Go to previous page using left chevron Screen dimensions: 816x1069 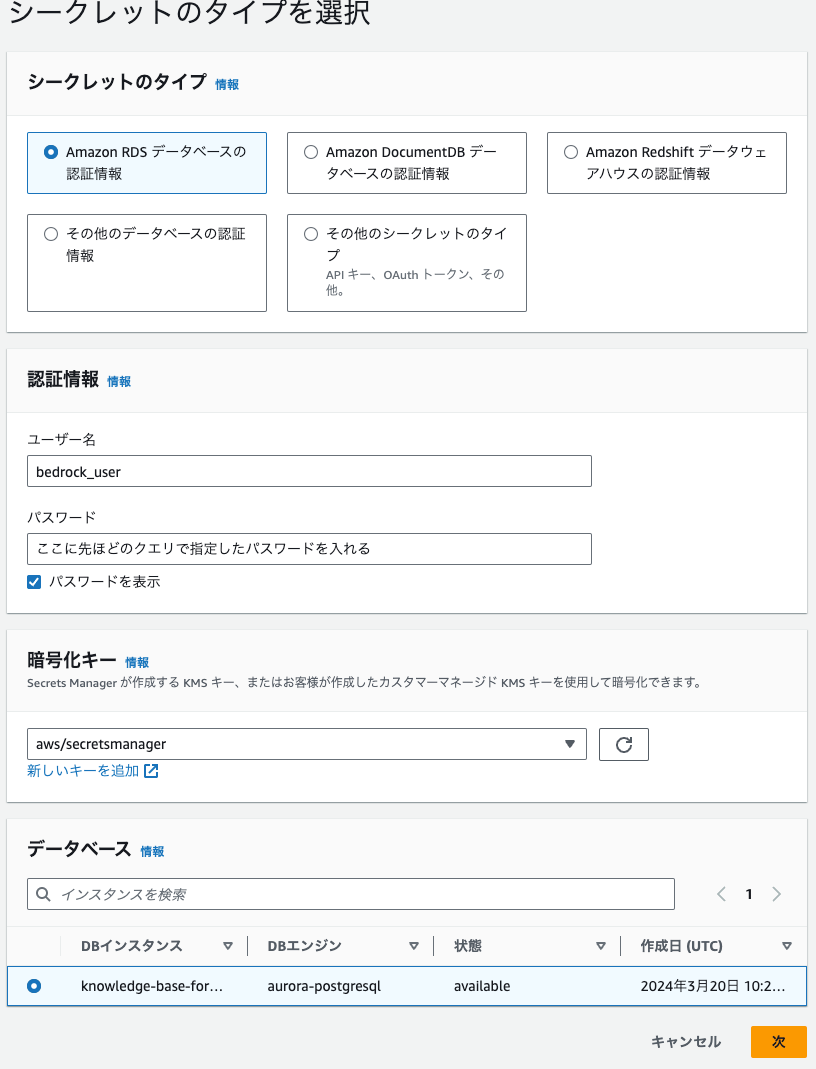tap(721, 894)
